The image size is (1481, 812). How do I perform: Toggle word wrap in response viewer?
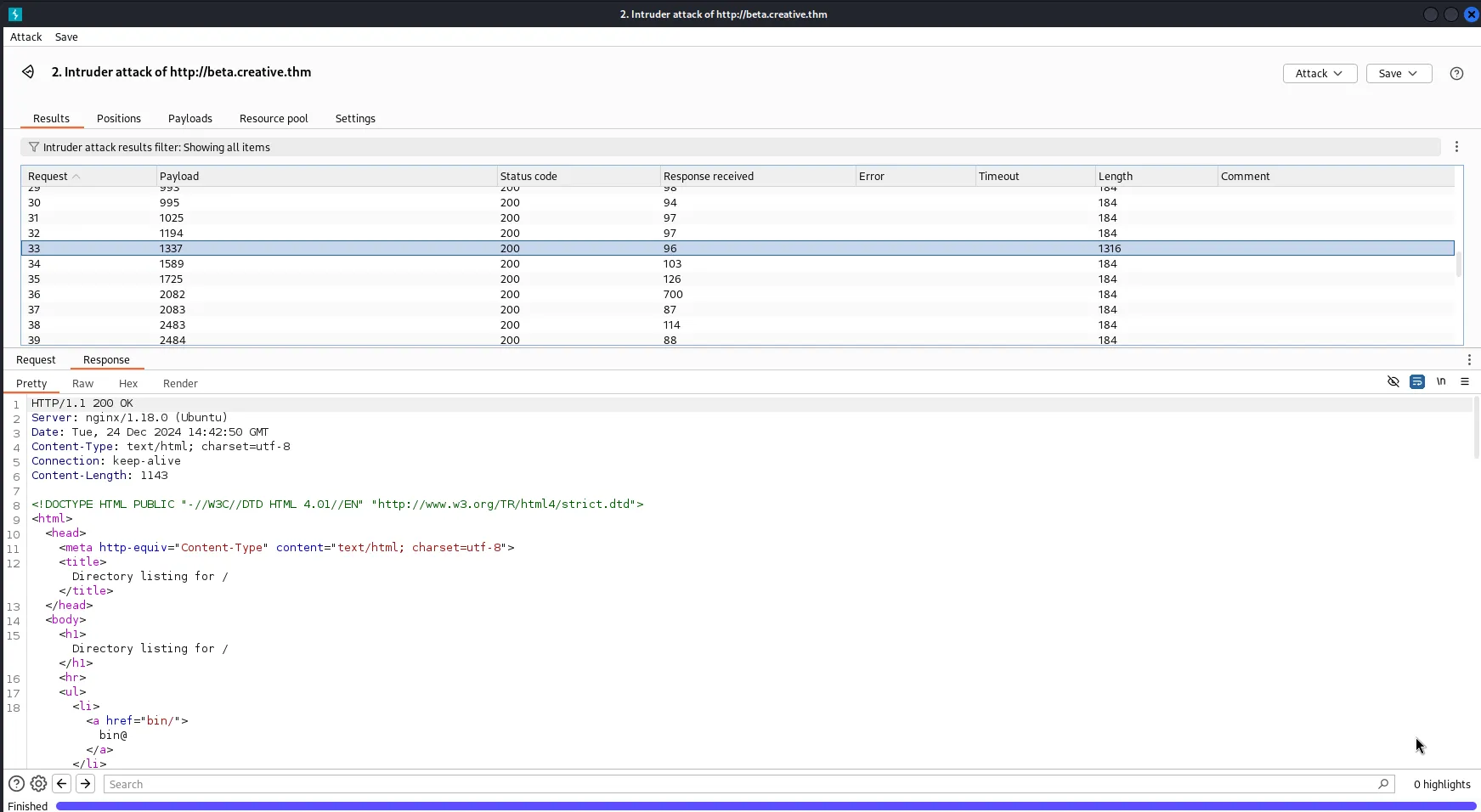point(1417,382)
